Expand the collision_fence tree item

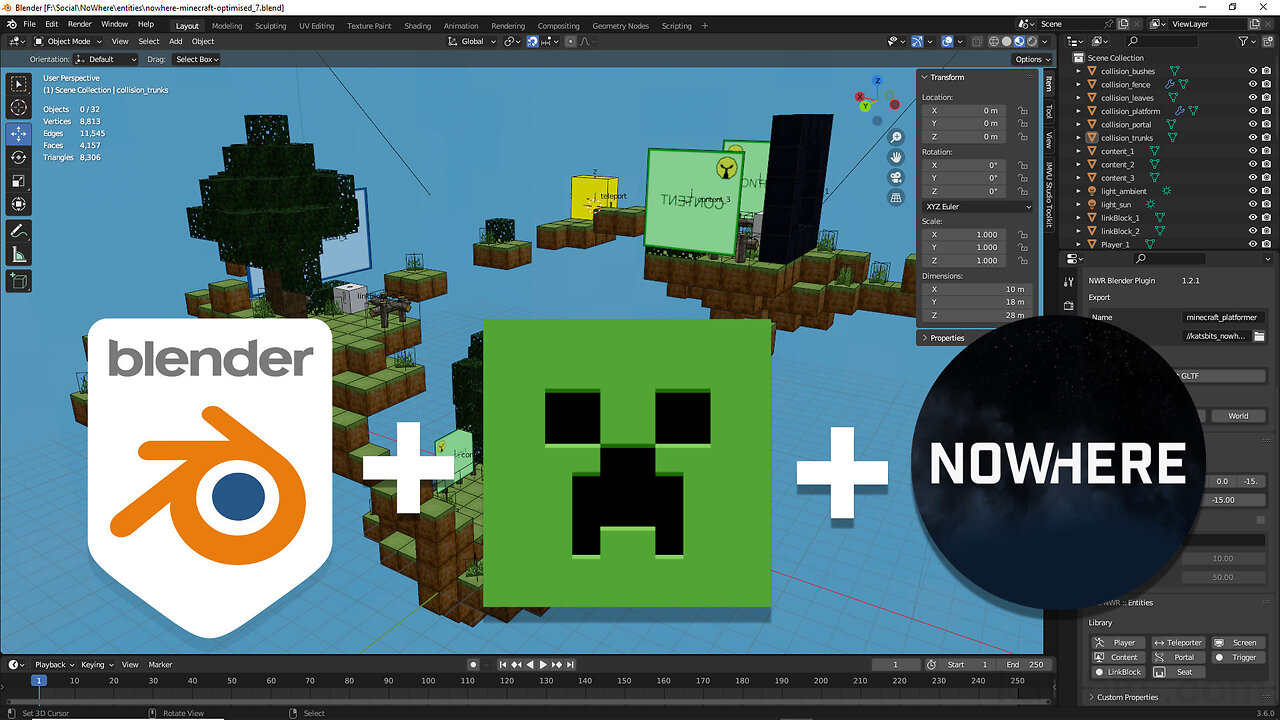(x=1078, y=84)
